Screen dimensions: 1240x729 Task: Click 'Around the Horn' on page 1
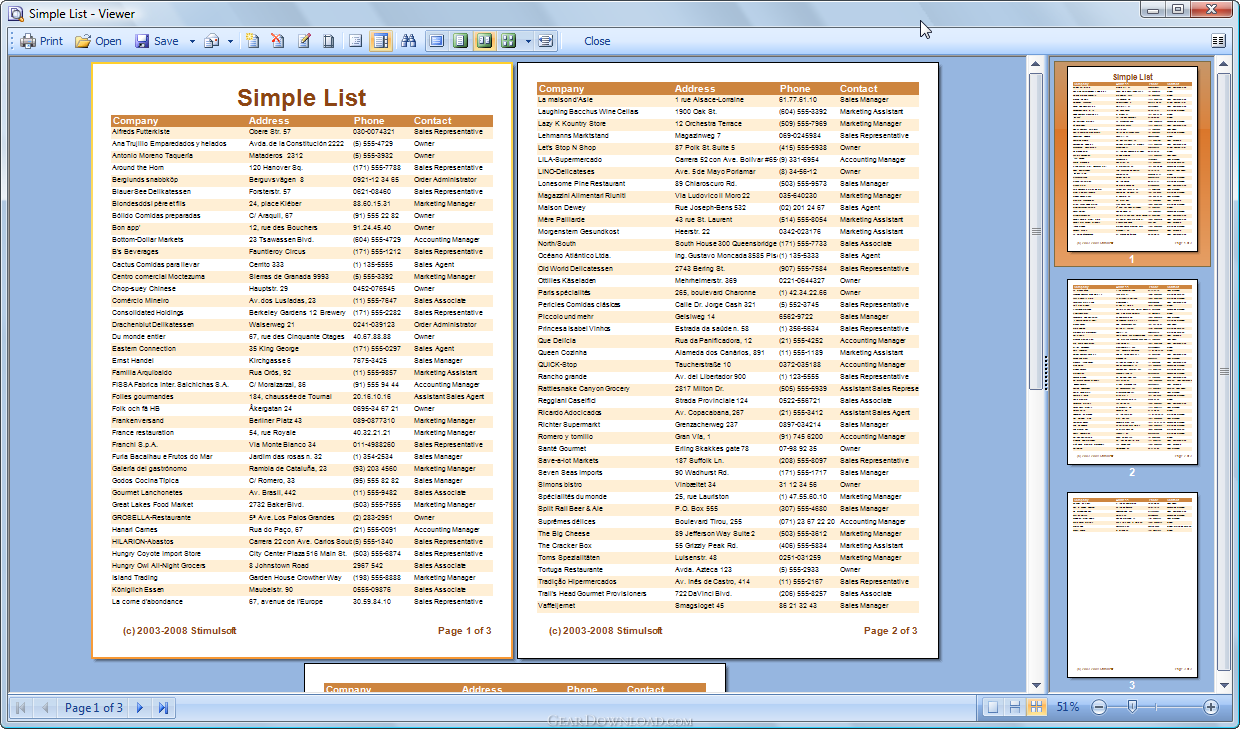tap(138, 167)
